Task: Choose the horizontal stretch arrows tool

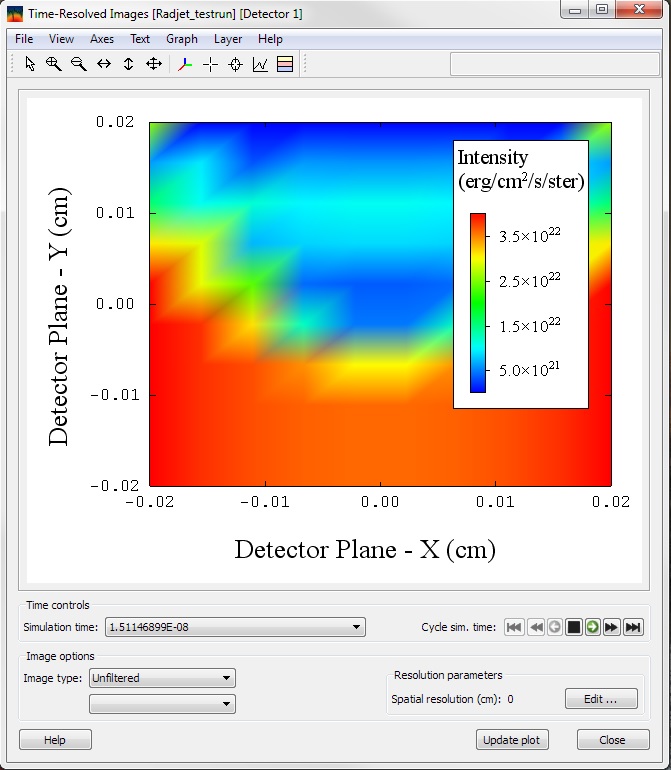Action: click(104, 64)
